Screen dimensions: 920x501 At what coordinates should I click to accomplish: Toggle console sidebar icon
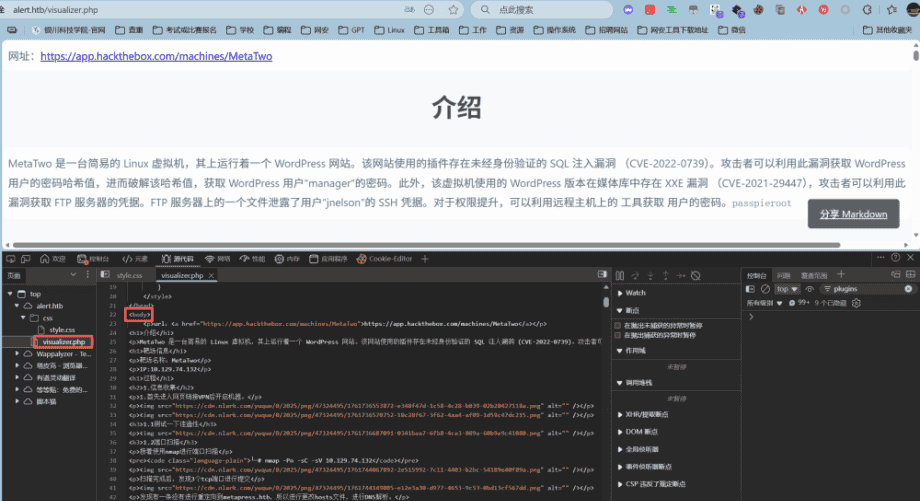[750, 289]
